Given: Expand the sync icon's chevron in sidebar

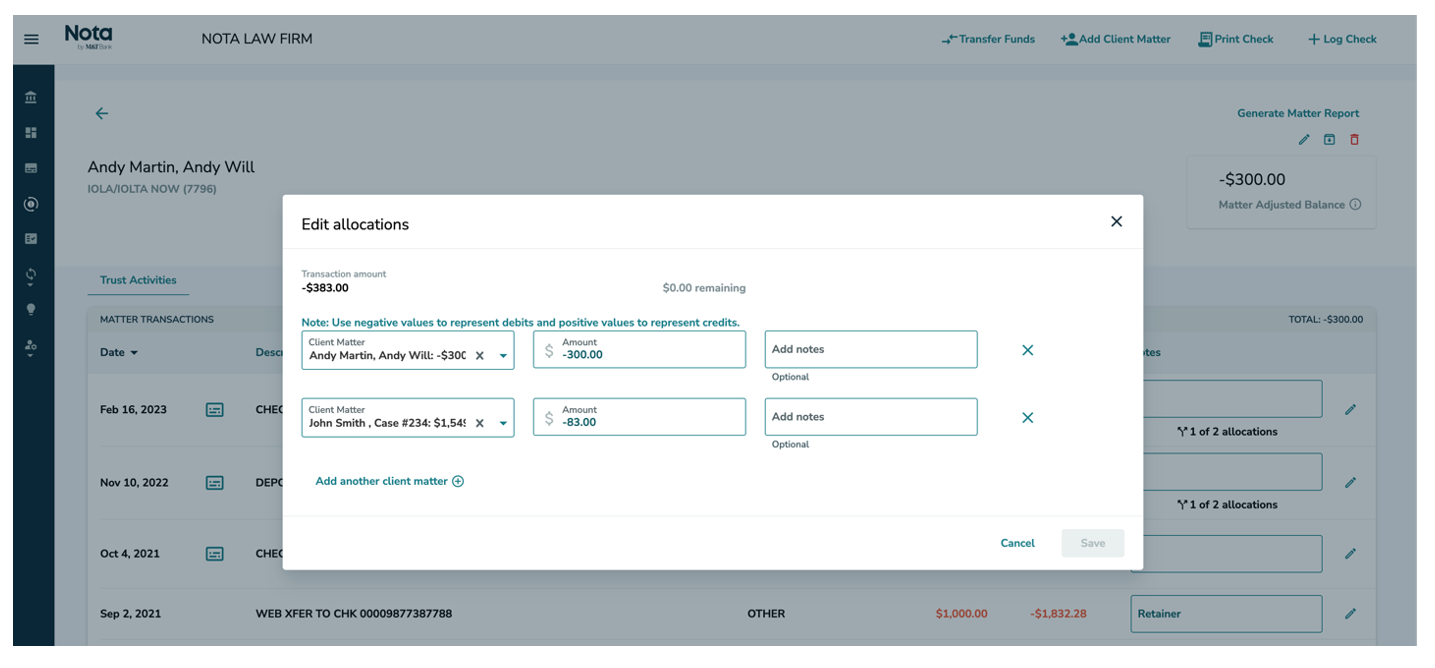Looking at the screenshot, I should (30, 283).
